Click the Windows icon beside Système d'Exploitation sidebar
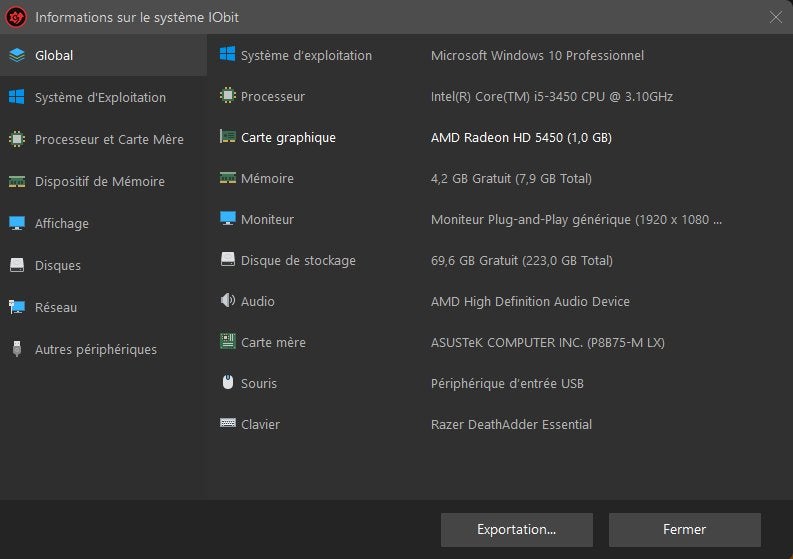 (x=17, y=97)
